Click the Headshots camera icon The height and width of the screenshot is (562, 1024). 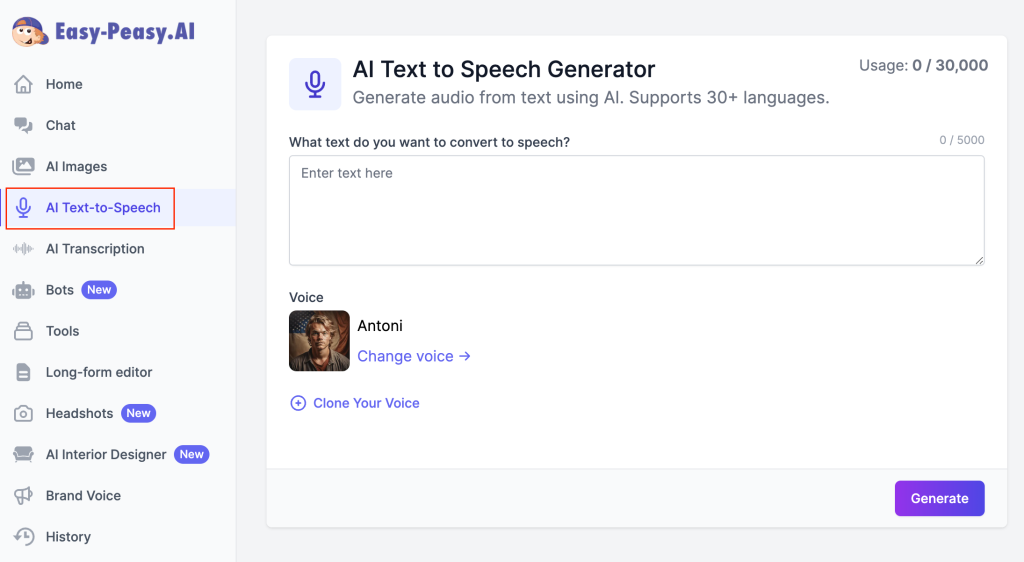pos(23,413)
